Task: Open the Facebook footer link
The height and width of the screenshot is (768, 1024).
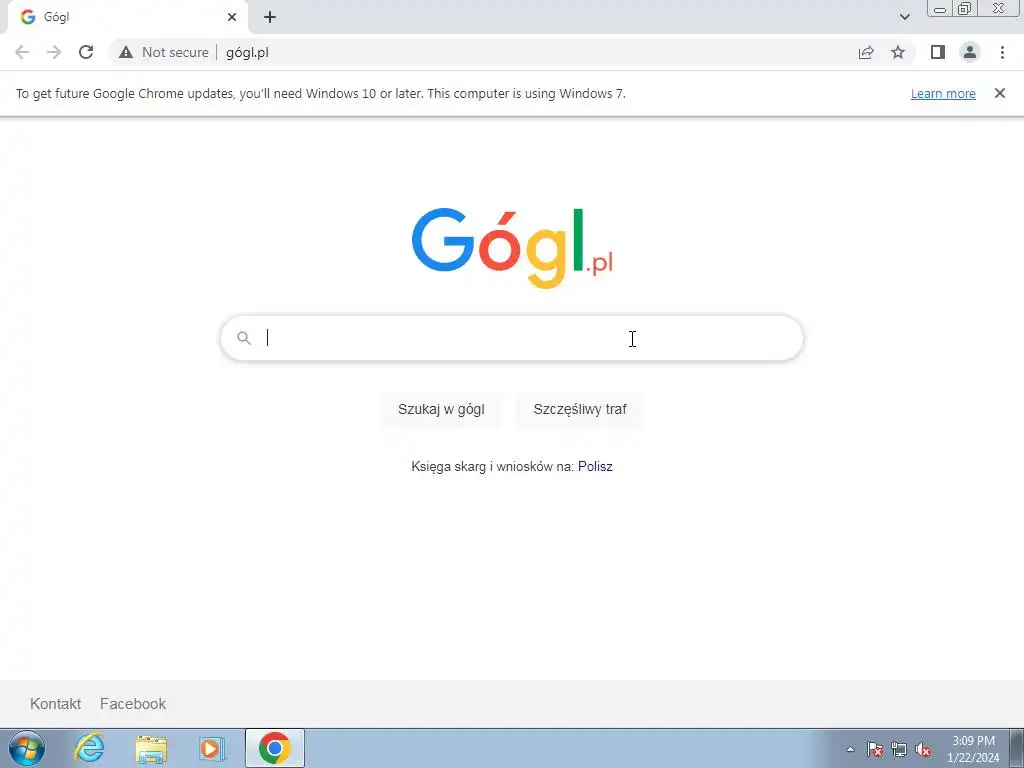Action: coord(133,703)
